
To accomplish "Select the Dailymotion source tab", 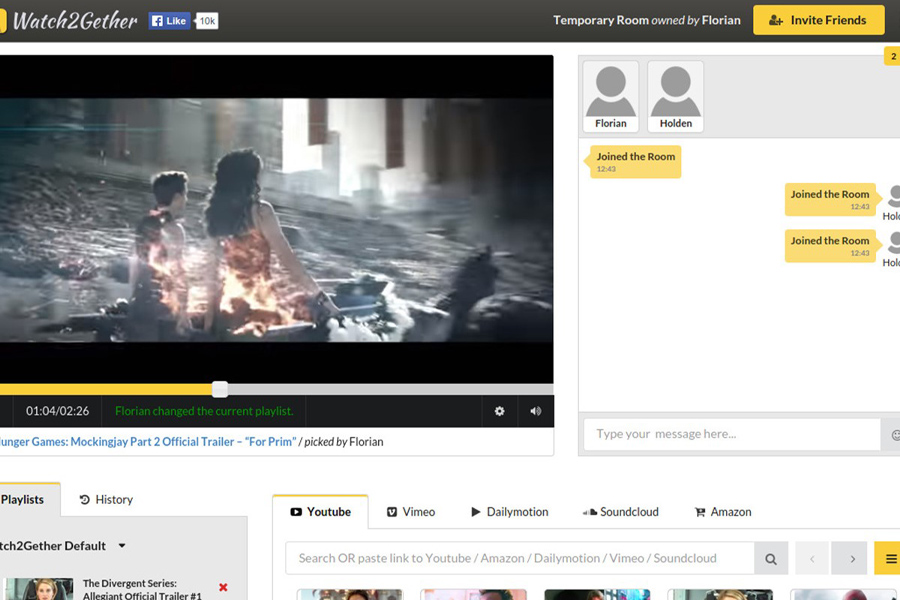I will click(x=510, y=512).
